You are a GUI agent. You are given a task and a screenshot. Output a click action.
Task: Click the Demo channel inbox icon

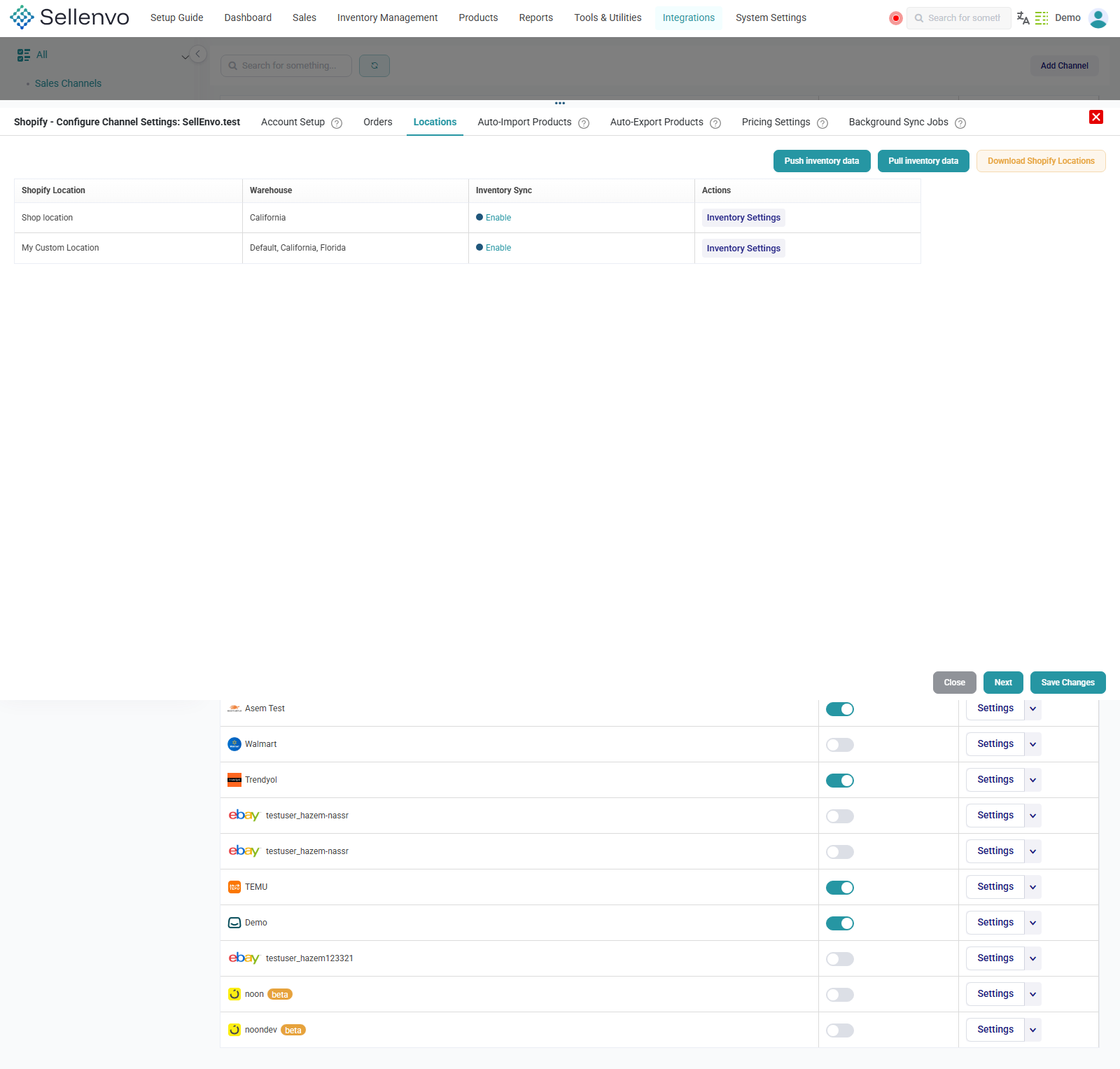pyautogui.click(x=234, y=923)
